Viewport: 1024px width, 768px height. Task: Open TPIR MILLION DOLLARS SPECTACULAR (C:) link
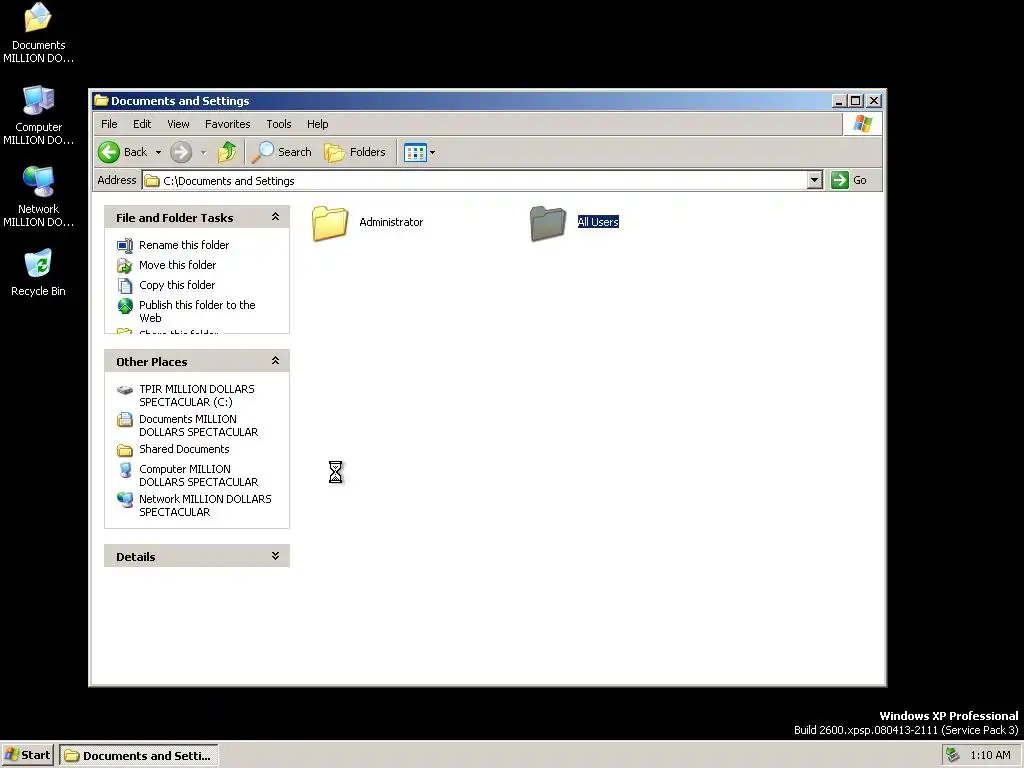[197, 396]
